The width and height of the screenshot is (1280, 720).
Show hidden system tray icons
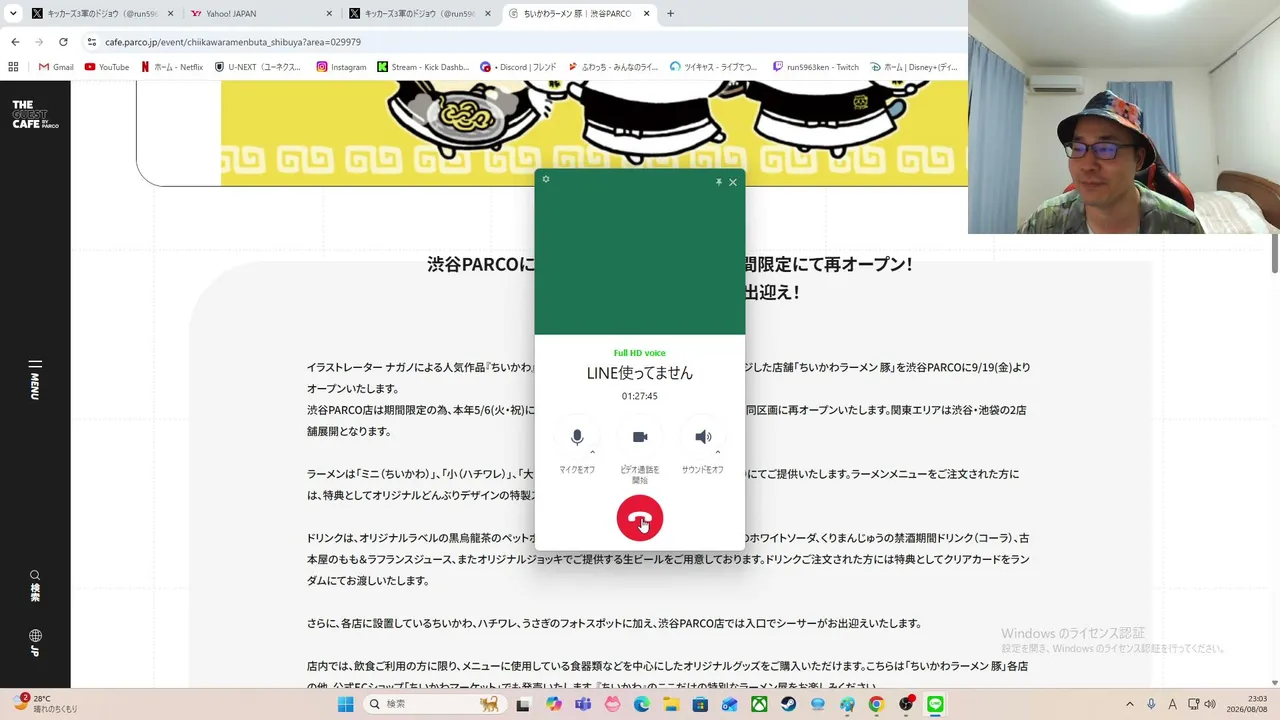pyautogui.click(x=1130, y=704)
